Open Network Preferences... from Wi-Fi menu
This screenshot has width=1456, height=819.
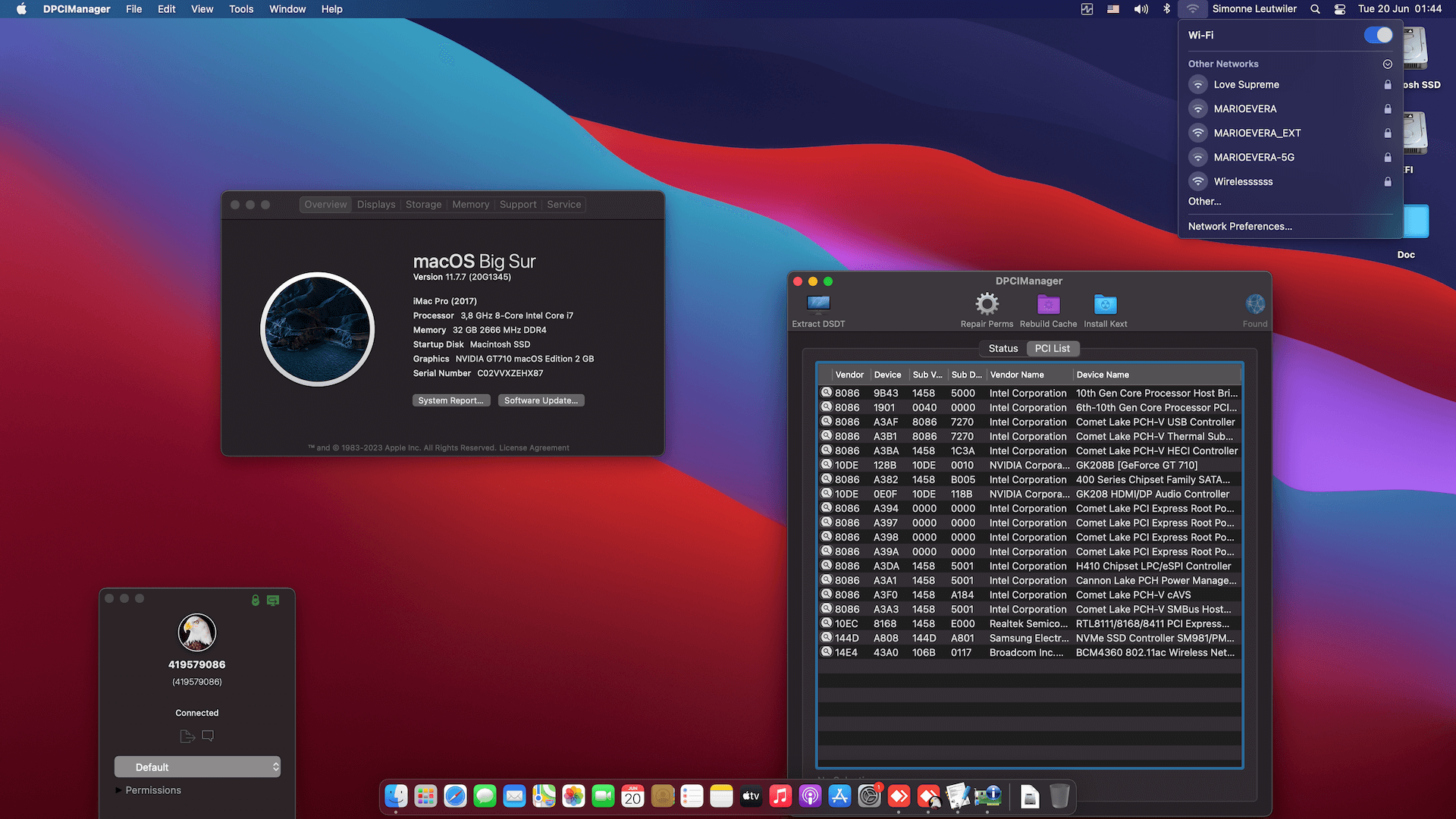[1240, 226]
